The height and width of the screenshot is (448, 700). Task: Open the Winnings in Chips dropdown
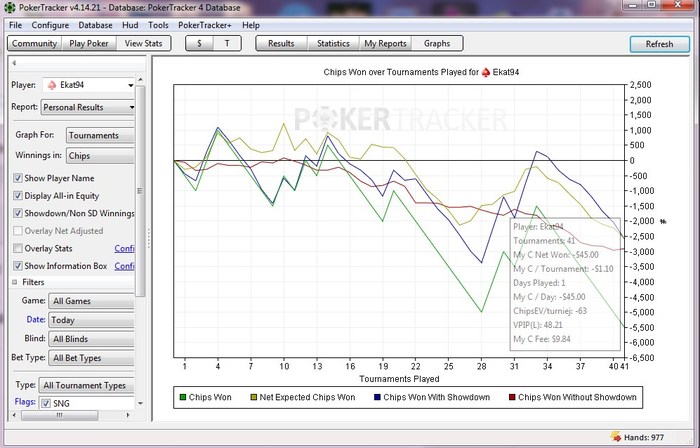100,156
